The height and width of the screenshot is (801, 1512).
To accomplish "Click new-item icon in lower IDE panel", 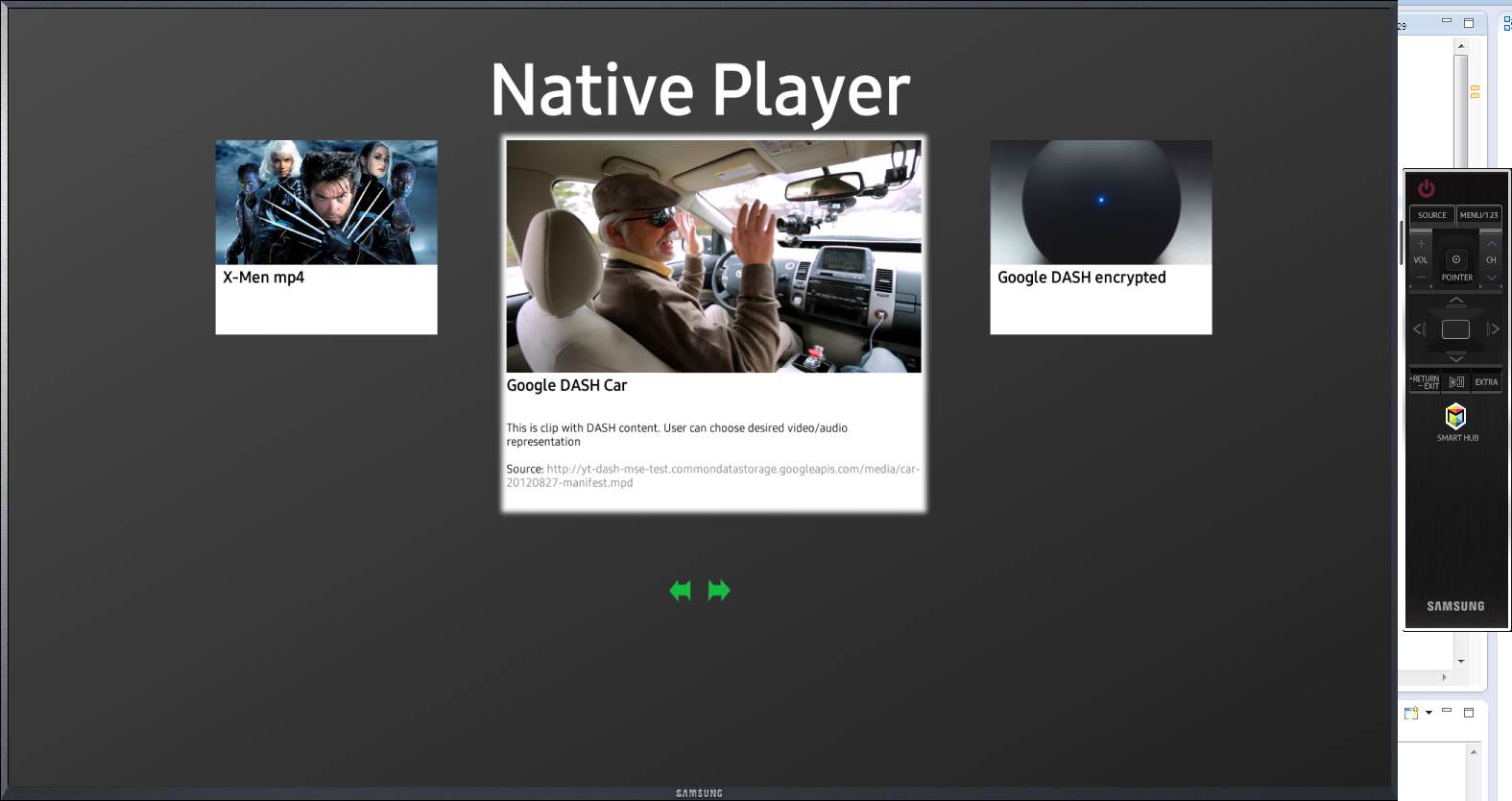I will (x=1411, y=713).
